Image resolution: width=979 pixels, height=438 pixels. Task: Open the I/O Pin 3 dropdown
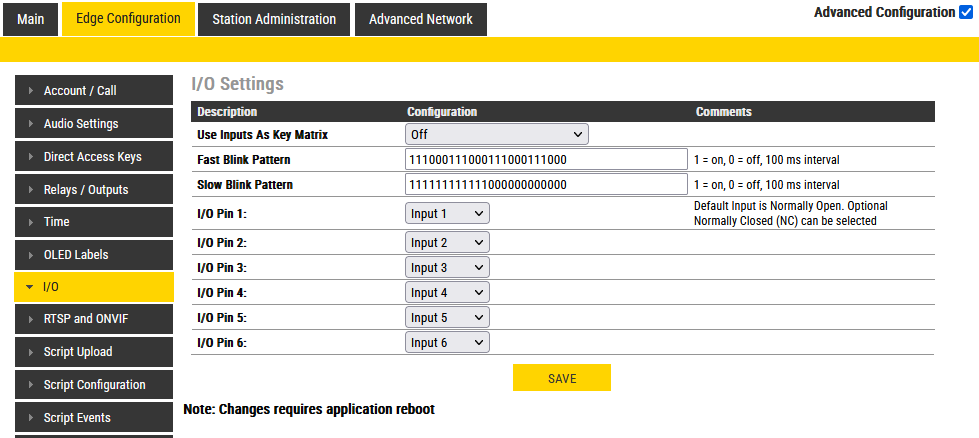447,268
